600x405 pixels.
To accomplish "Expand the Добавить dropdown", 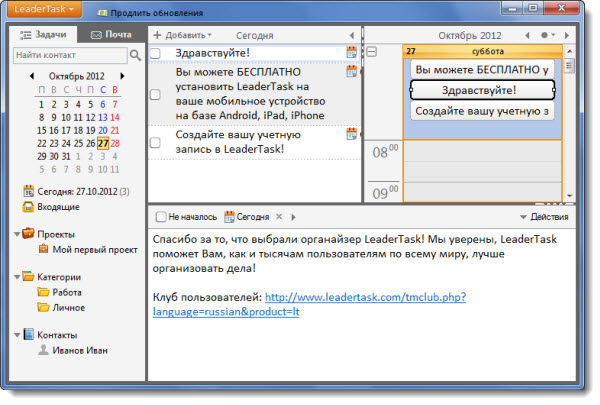I will point(182,34).
